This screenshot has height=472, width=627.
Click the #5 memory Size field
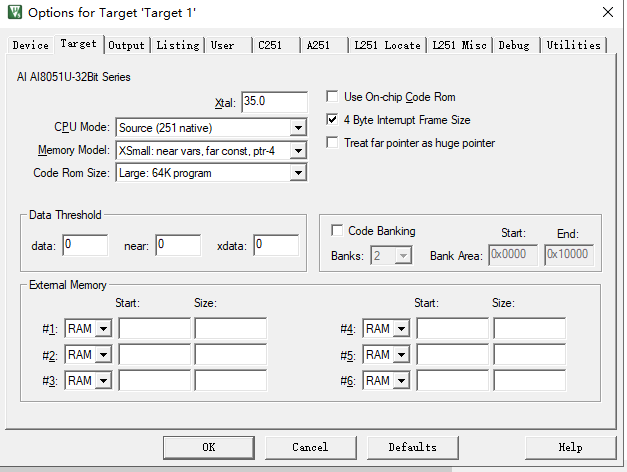tap(529, 354)
